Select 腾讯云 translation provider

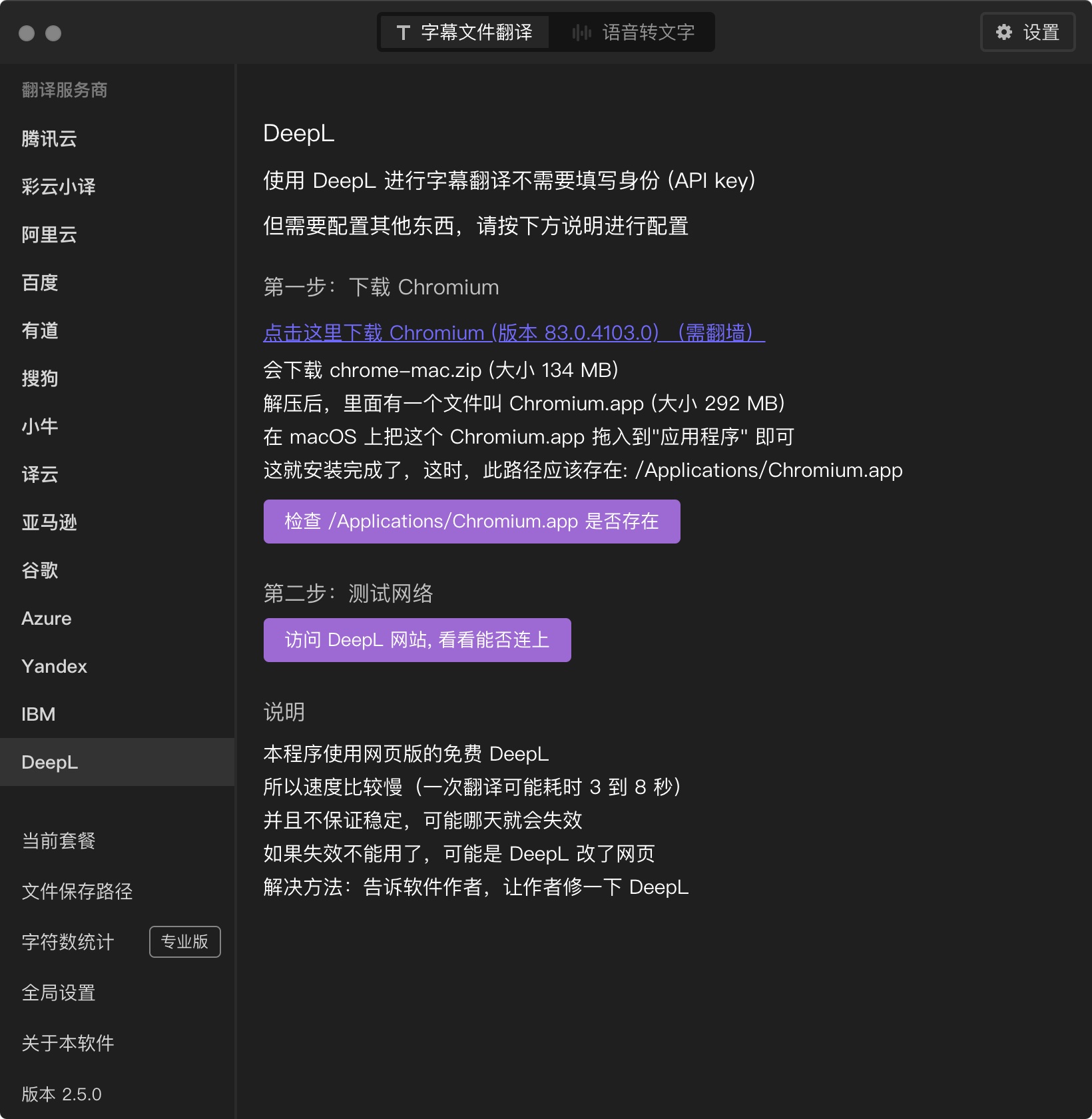pos(49,139)
